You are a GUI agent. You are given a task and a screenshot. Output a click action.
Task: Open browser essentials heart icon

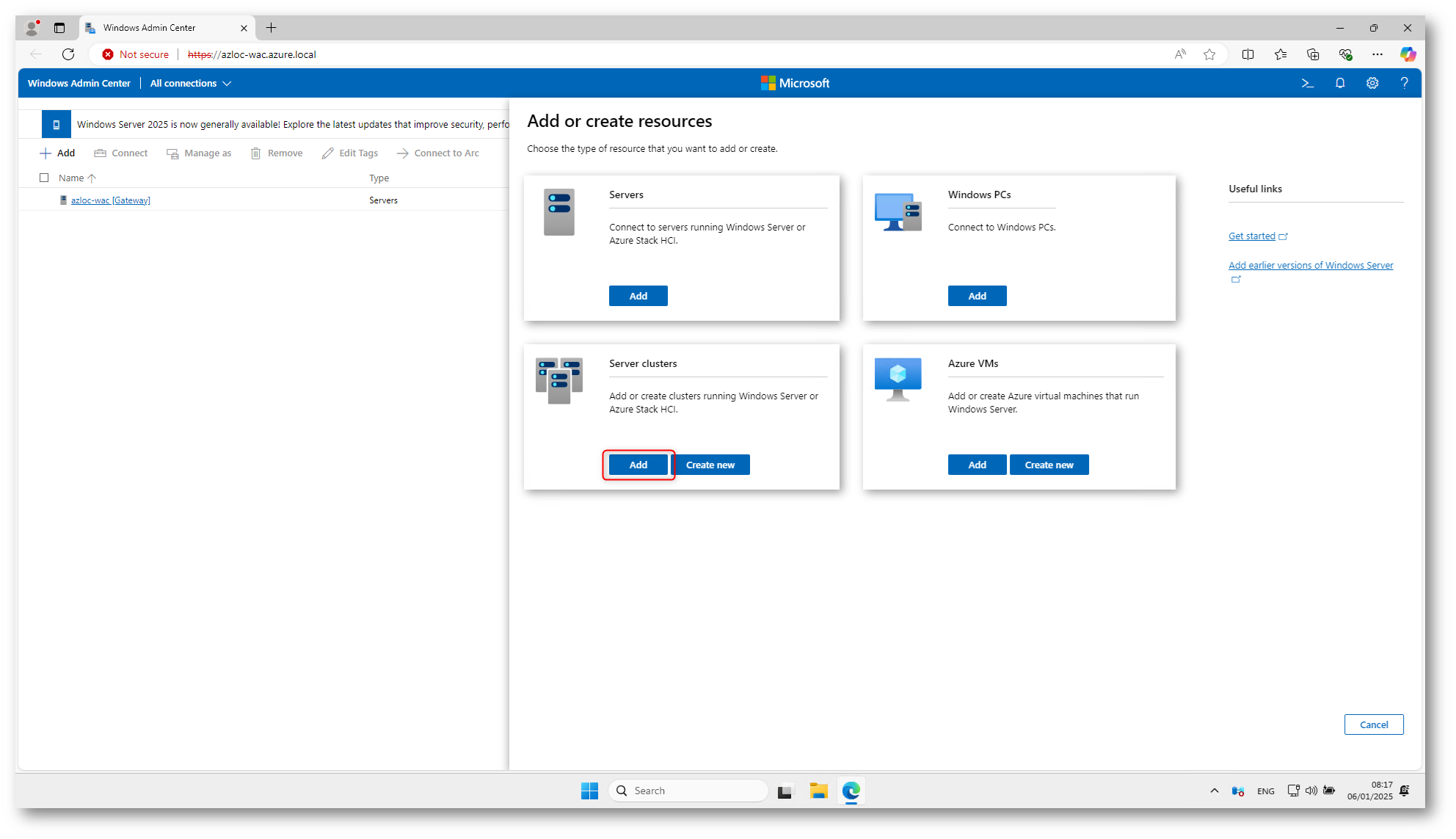[1345, 54]
